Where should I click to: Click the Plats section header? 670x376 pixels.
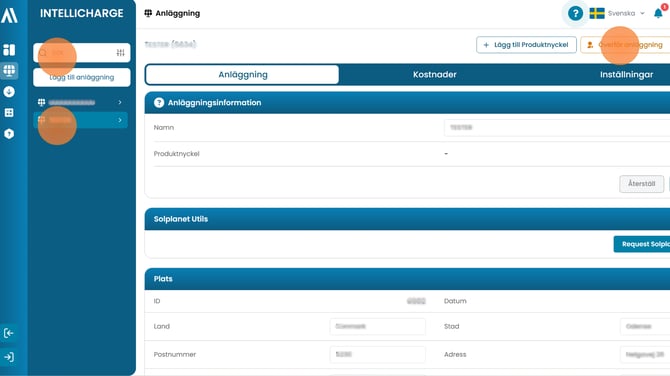pyautogui.click(x=407, y=279)
